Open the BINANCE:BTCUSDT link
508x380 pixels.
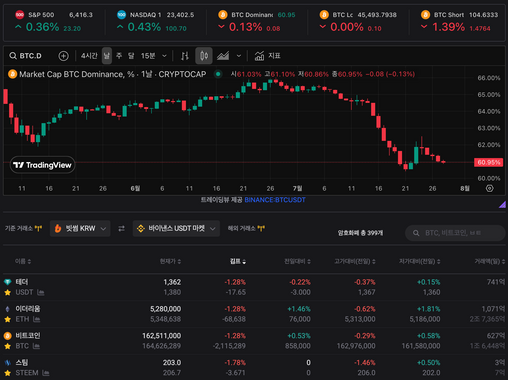(x=275, y=200)
